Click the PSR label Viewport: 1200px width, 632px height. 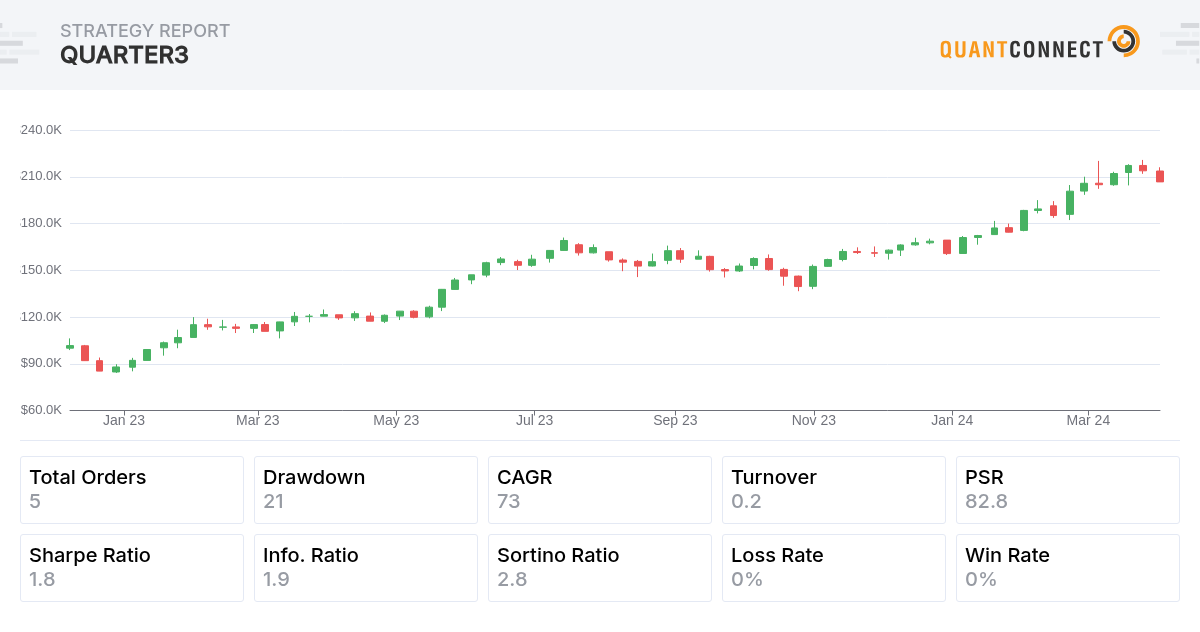985,477
